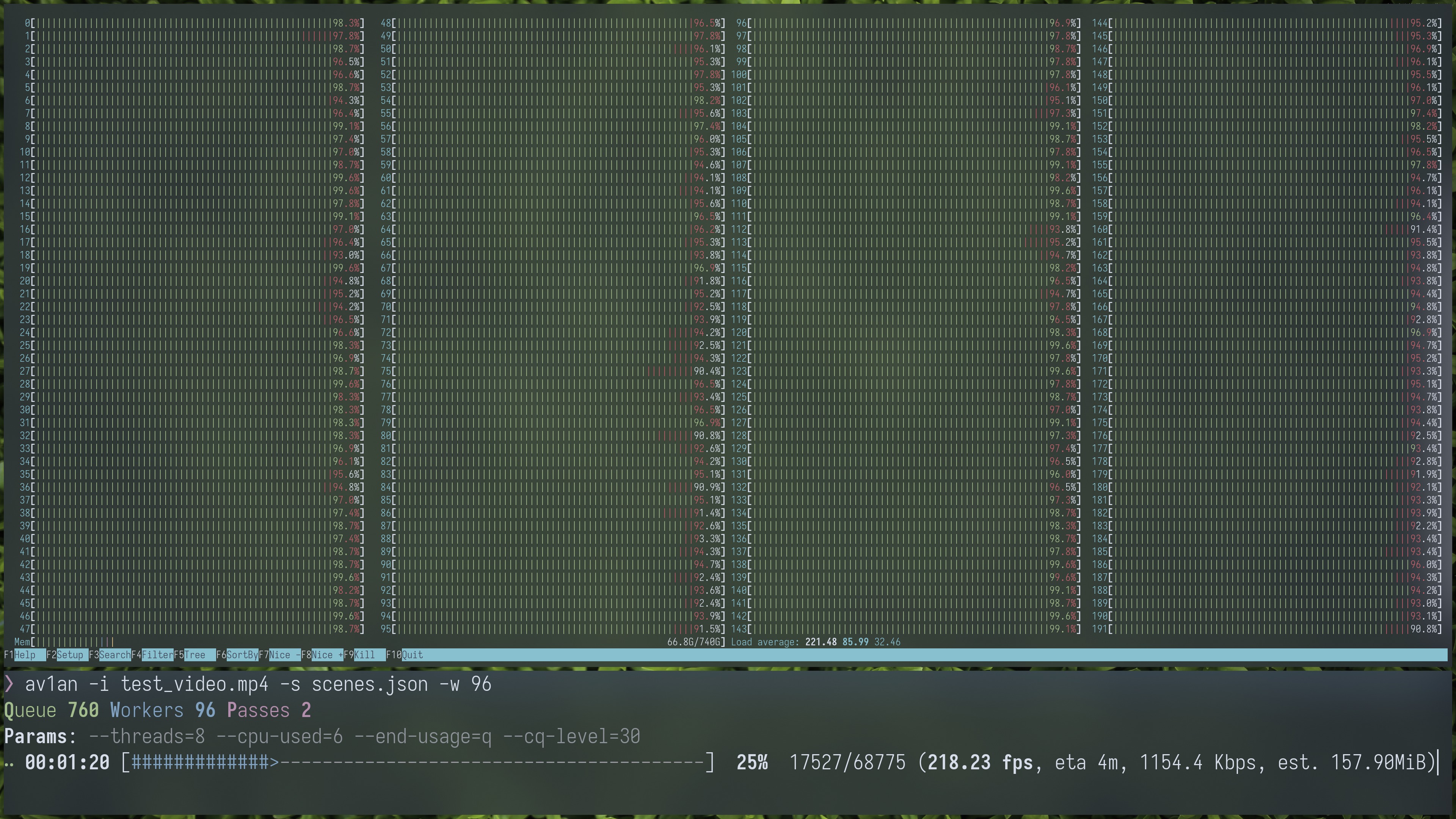
Task: Click the CPU 144 usage meter
Action: pyautogui.click(x=1267, y=23)
